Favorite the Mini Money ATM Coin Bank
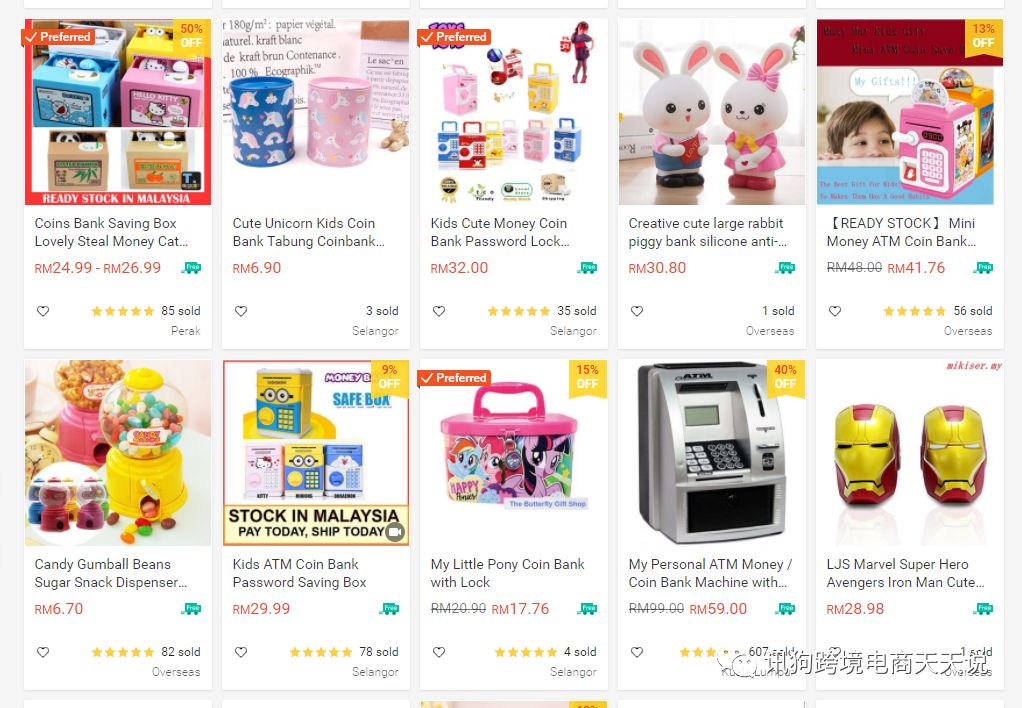1022x708 pixels. [x=835, y=311]
